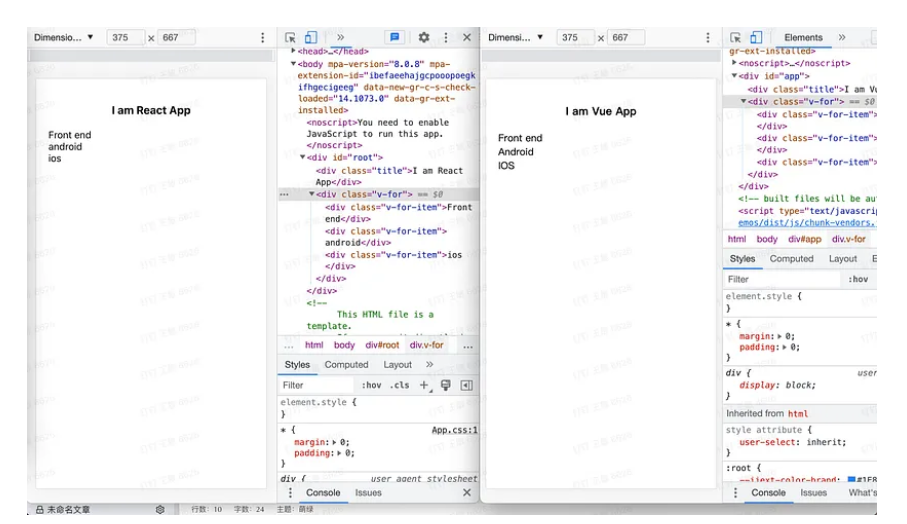The width and height of the screenshot is (907, 524).
Task: Click the 667 height field in the Vue window
Action: pyautogui.click(x=626, y=38)
